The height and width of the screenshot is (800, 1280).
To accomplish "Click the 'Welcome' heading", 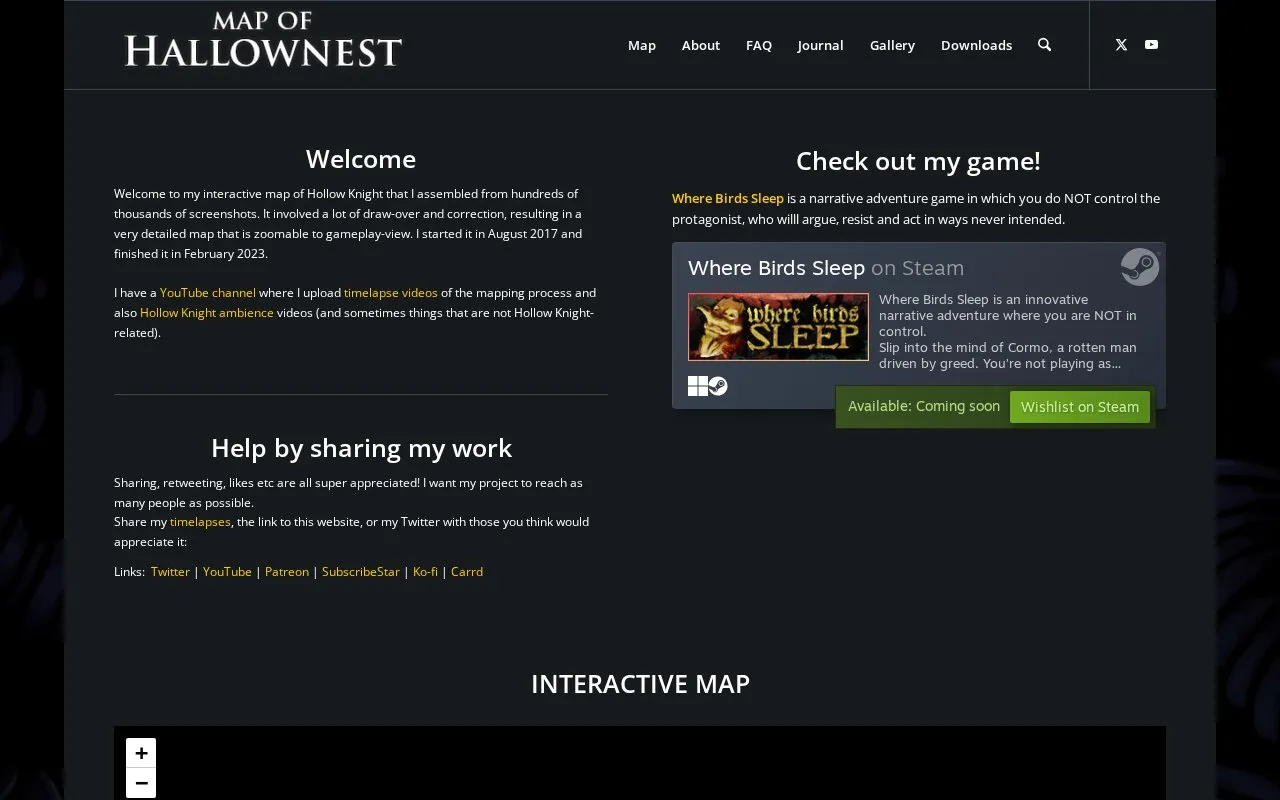I will coord(361,159).
